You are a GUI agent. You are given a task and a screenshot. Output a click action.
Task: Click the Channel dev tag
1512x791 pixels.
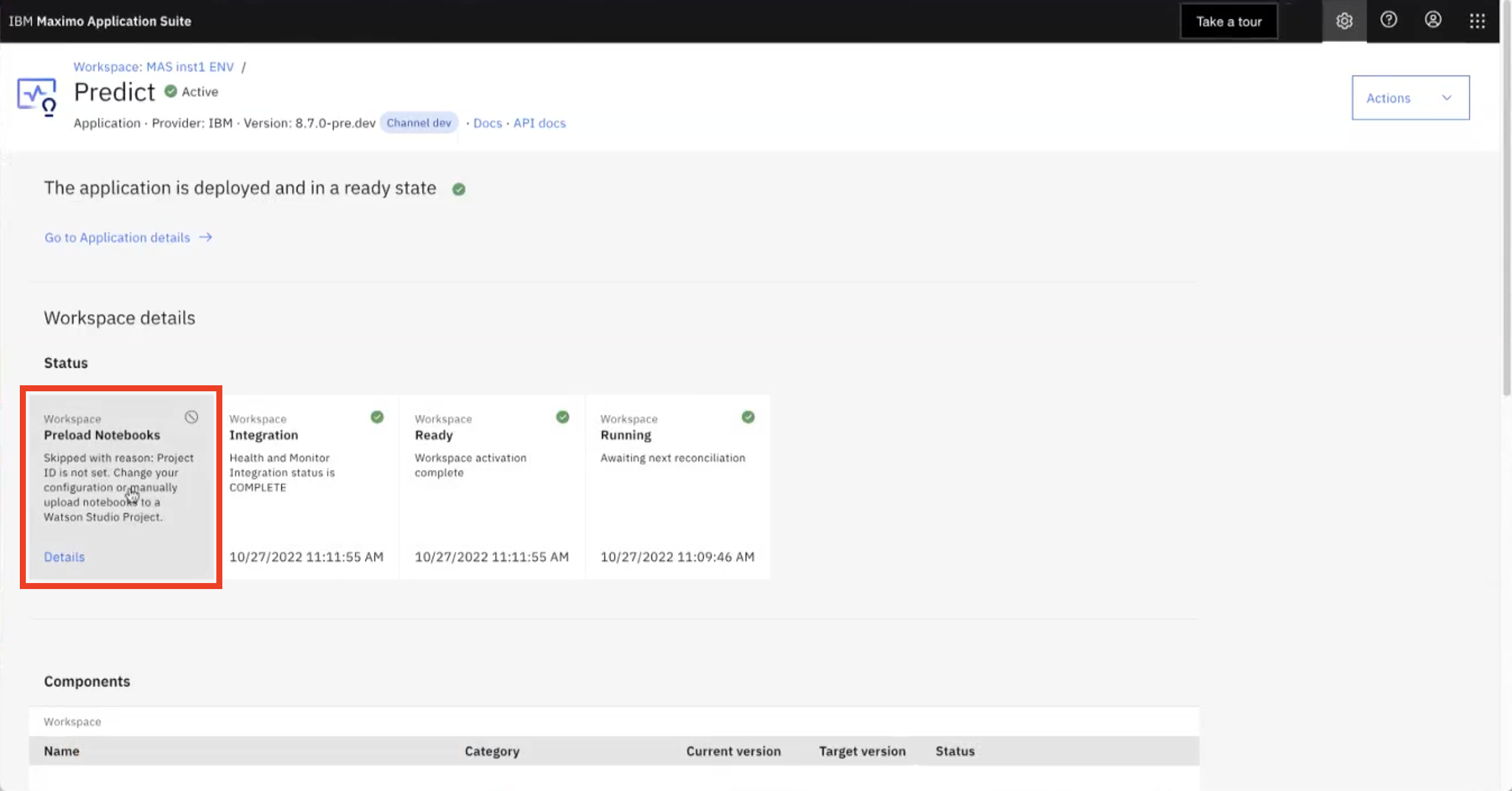click(x=419, y=123)
